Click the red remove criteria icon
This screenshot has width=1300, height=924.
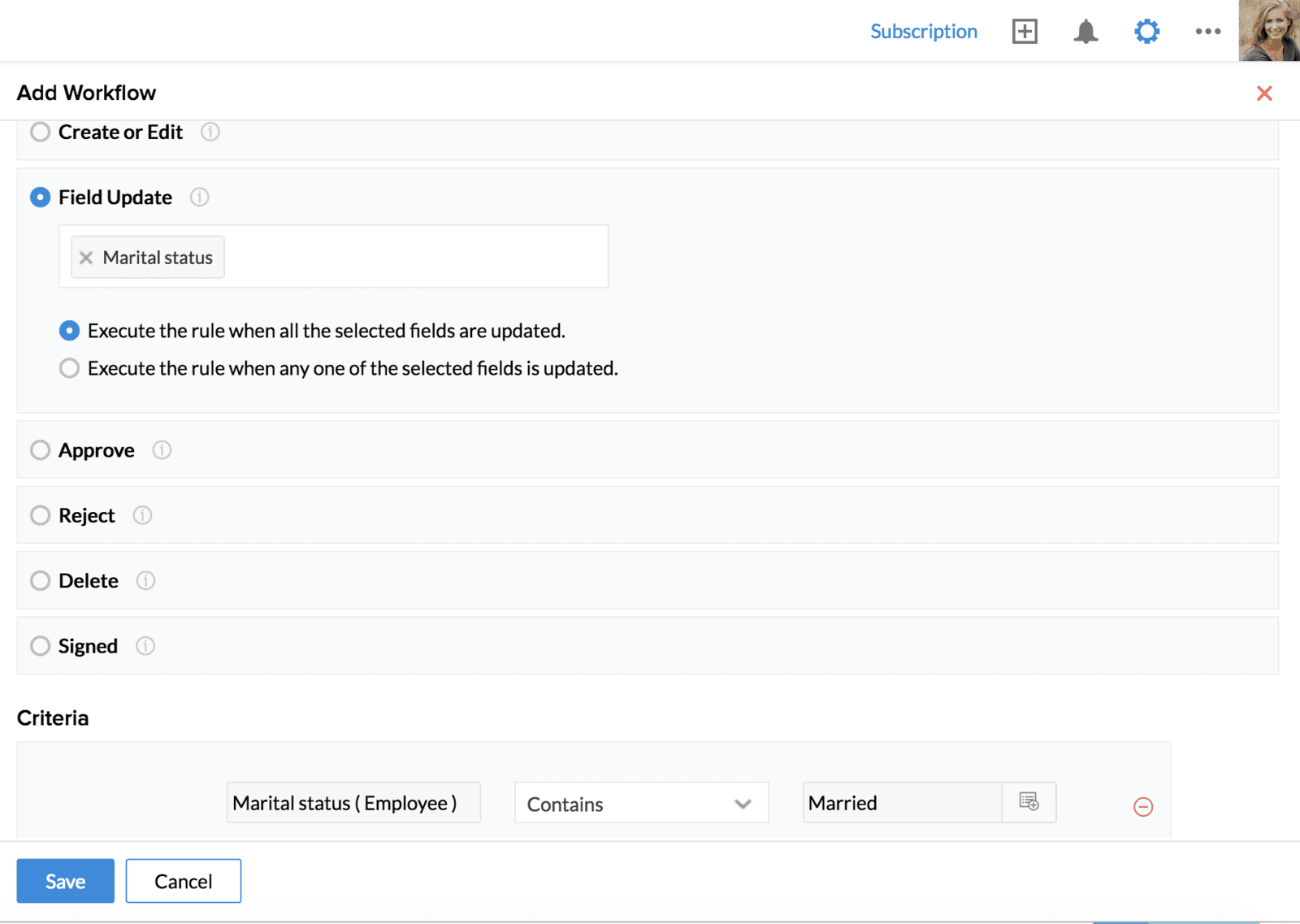click(x=1142, y=806)
